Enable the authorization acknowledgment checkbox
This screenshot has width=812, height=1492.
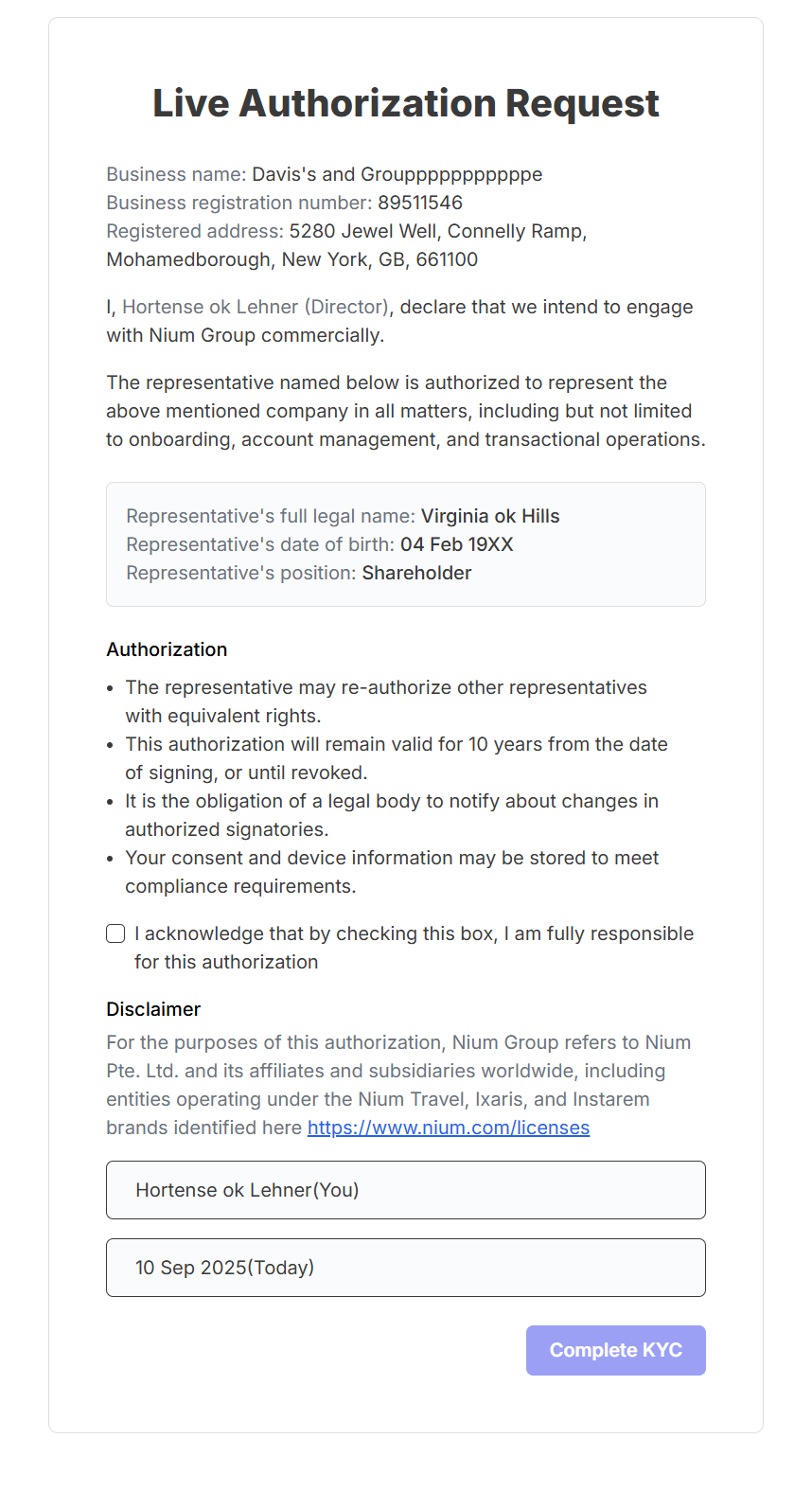(x=115, y=933)
